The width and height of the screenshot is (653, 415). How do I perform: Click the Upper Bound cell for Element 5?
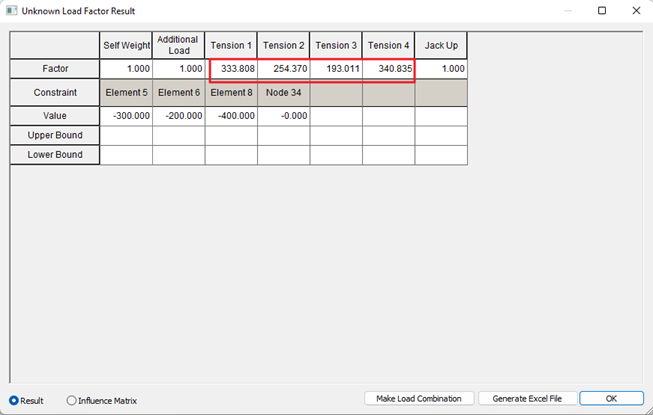pos(126,135)
